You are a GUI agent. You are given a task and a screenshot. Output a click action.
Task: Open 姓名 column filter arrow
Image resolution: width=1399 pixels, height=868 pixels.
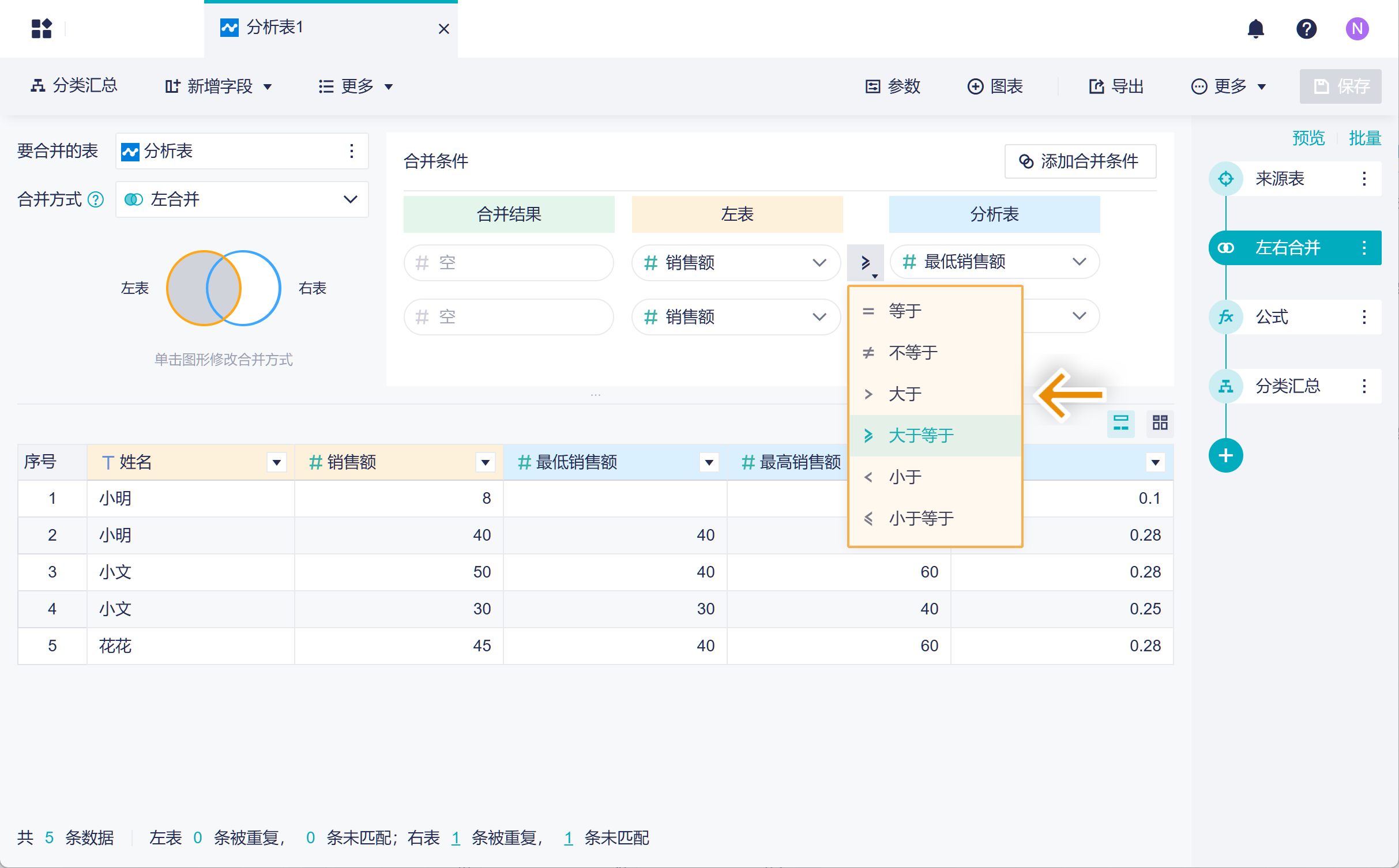[277, 462]
